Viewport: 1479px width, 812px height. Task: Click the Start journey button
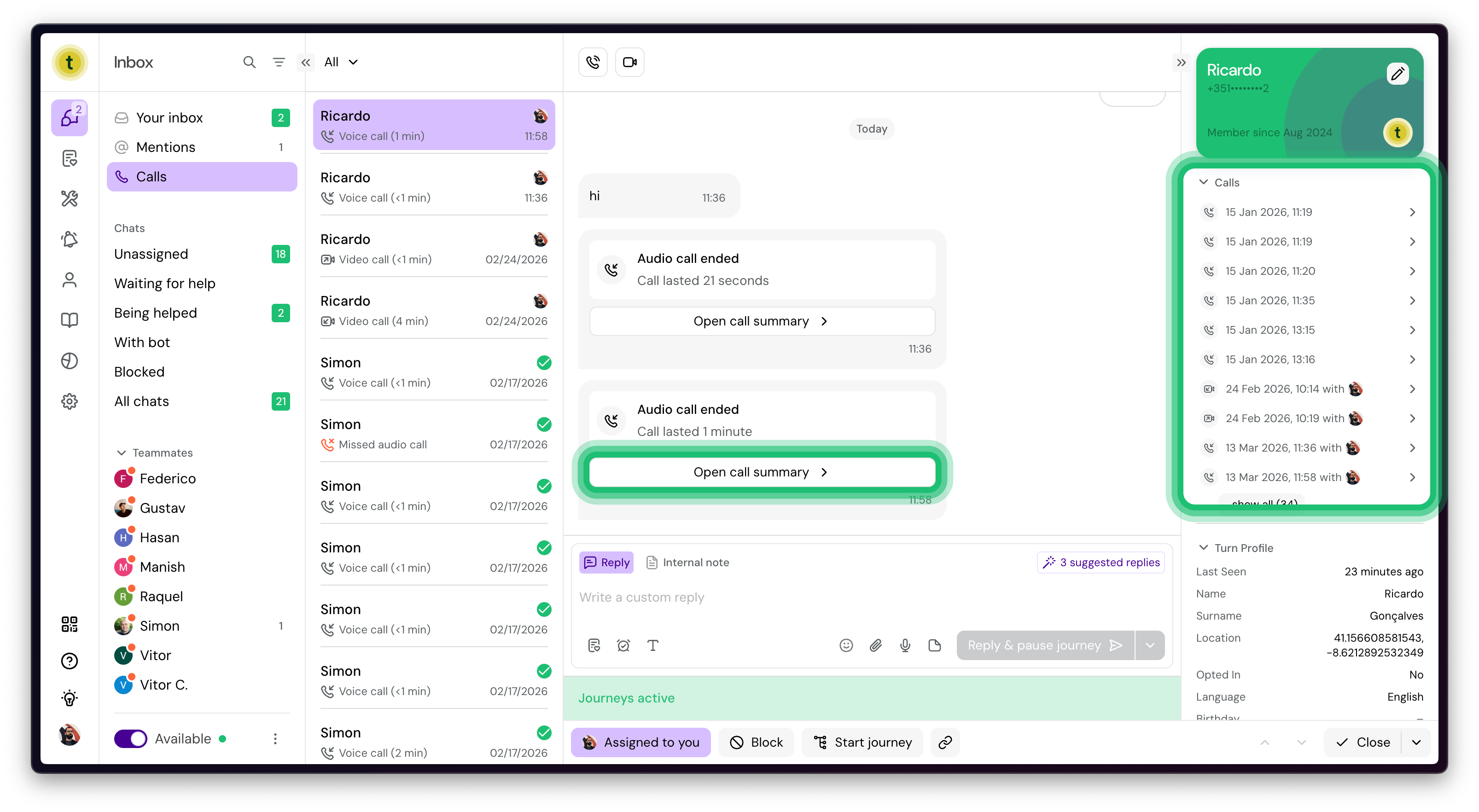pyautogui.click(x=862, y=742)
